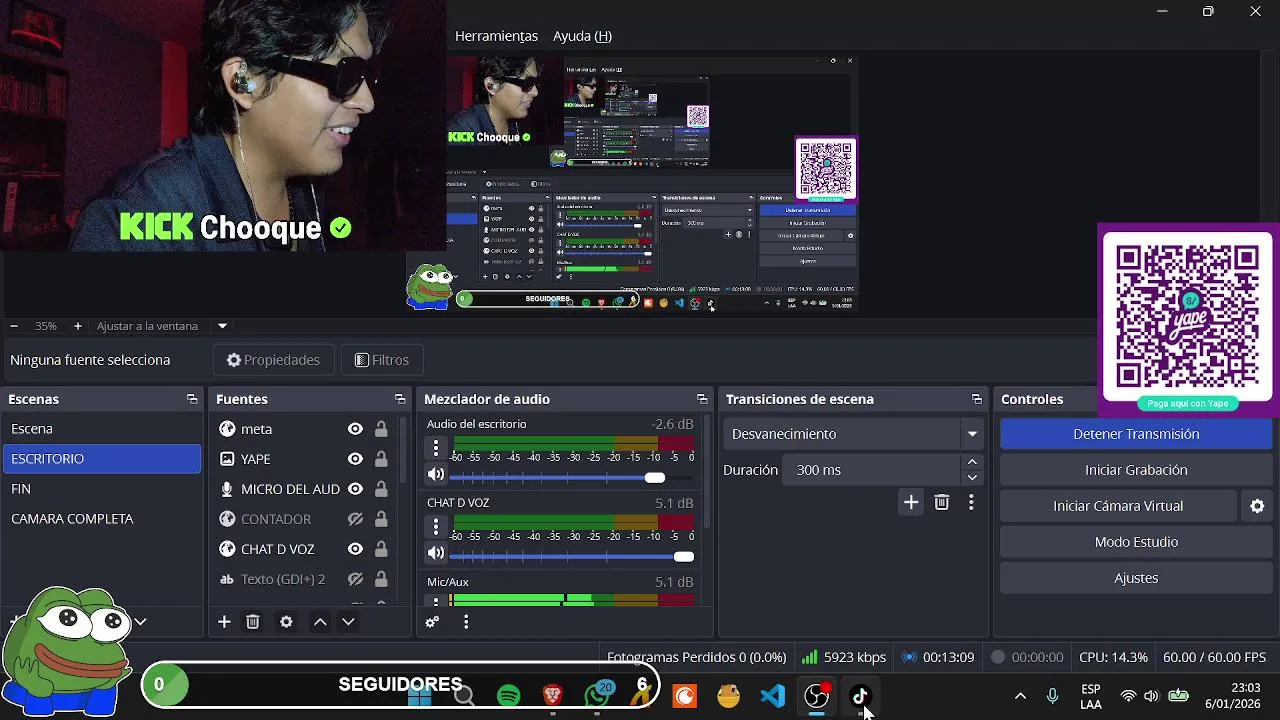Screen dimensions: 1280x720
Task: Decrease transition duration with down stepper
Action: 972,477
